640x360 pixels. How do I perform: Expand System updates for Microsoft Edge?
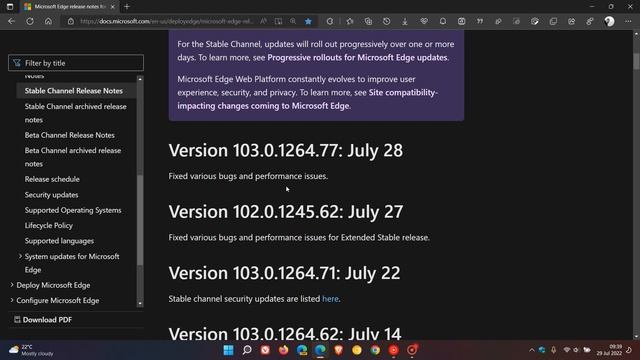(20, 256)
